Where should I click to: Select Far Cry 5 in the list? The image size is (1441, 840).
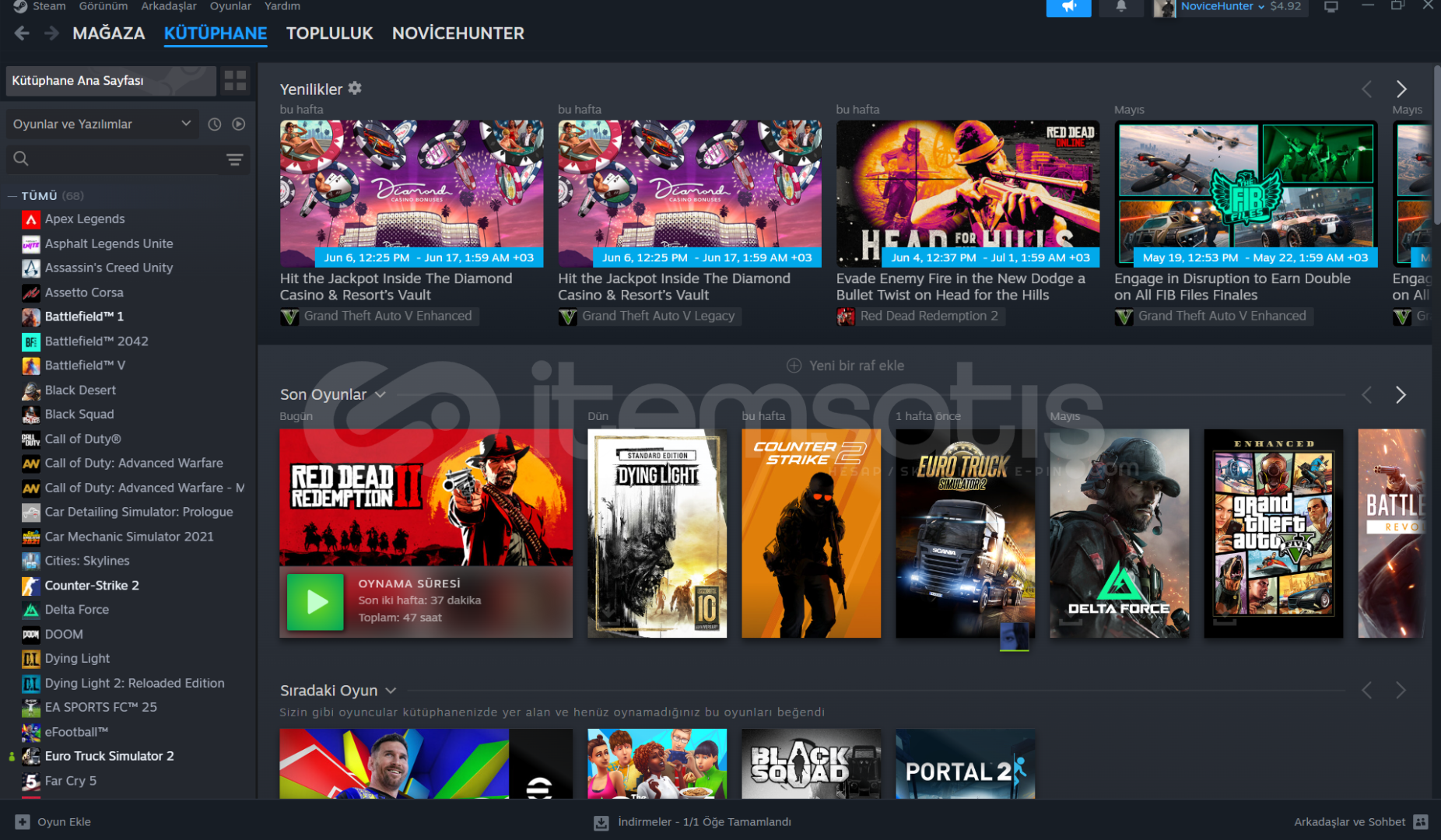[70, 781]
